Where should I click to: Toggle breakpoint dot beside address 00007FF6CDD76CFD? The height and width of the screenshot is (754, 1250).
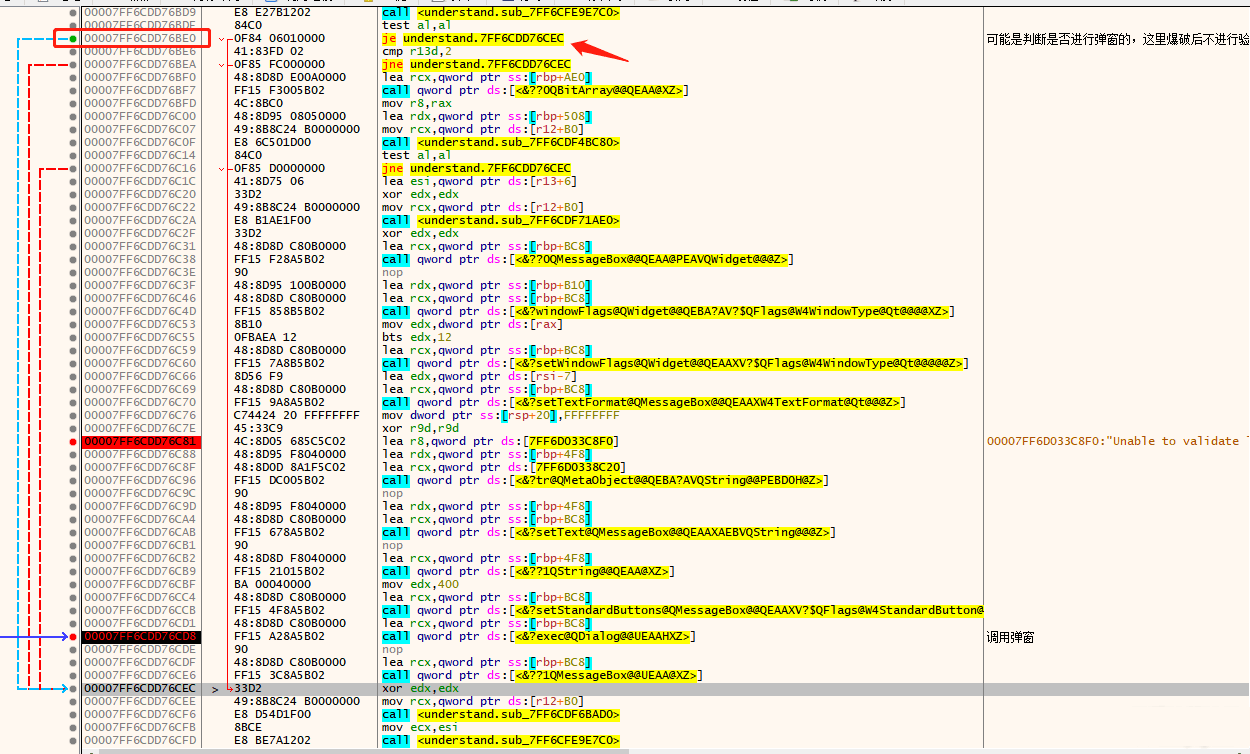(73, 740)
